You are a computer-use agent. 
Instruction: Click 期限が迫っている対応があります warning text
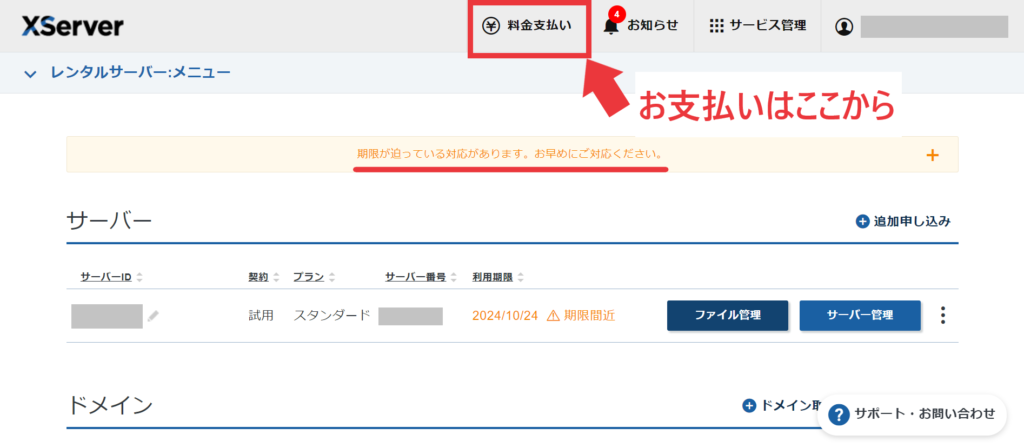coord(511,155)
